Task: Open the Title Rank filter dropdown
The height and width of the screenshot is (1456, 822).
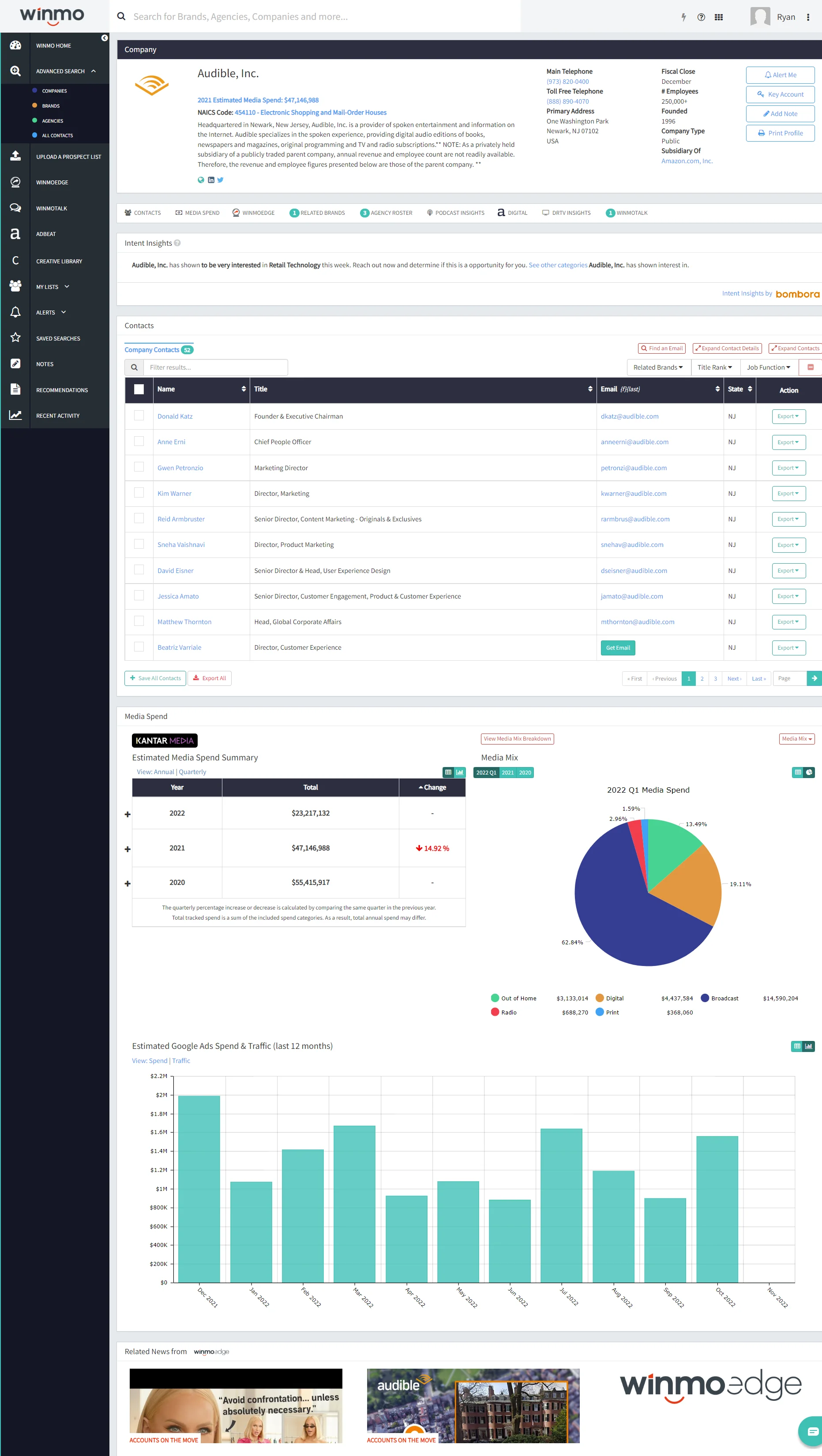Action: coord(715,367)
